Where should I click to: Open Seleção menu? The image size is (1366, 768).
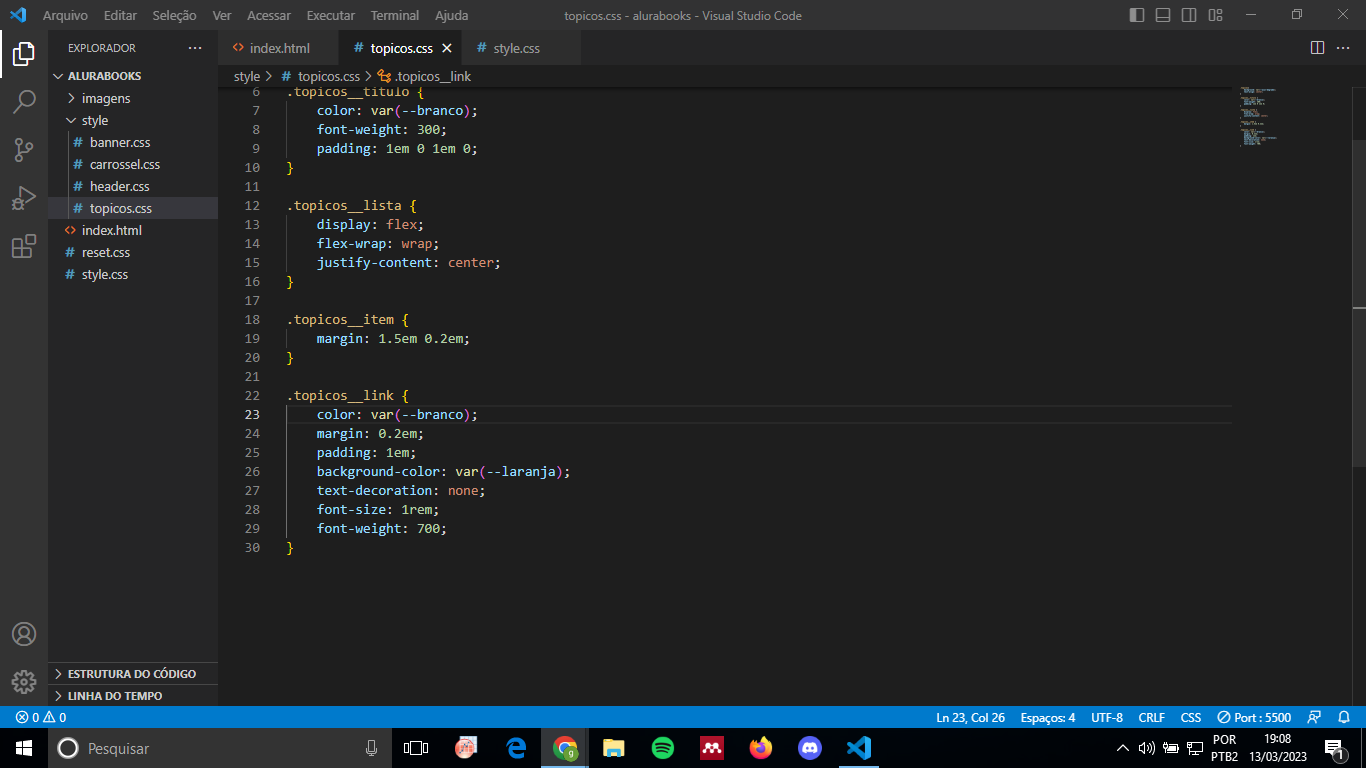174,15
